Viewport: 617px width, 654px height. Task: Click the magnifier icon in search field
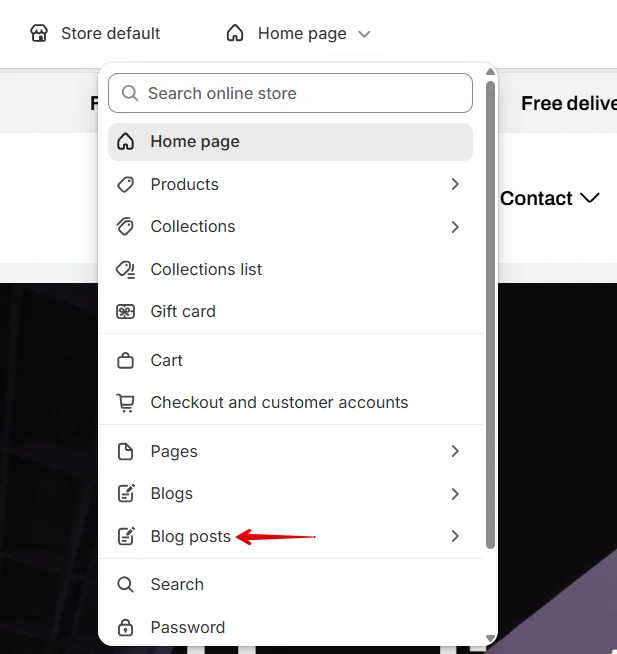tap(130, 93)
